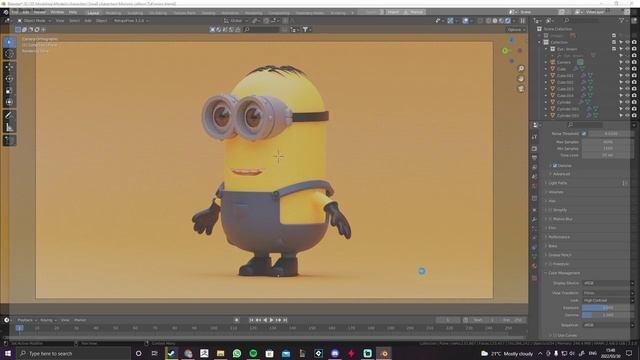Open the Global transform orientation dropdown

click(235, 20)
